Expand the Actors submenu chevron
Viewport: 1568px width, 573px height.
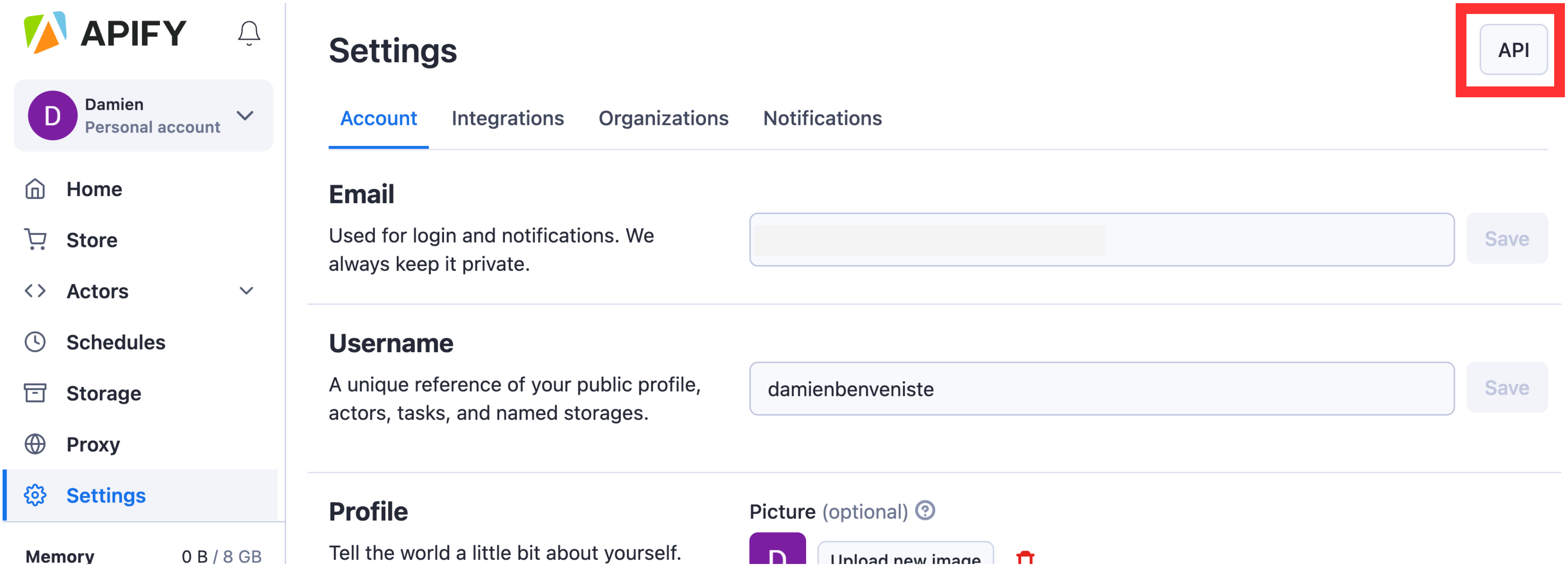[x=246, y=291]
